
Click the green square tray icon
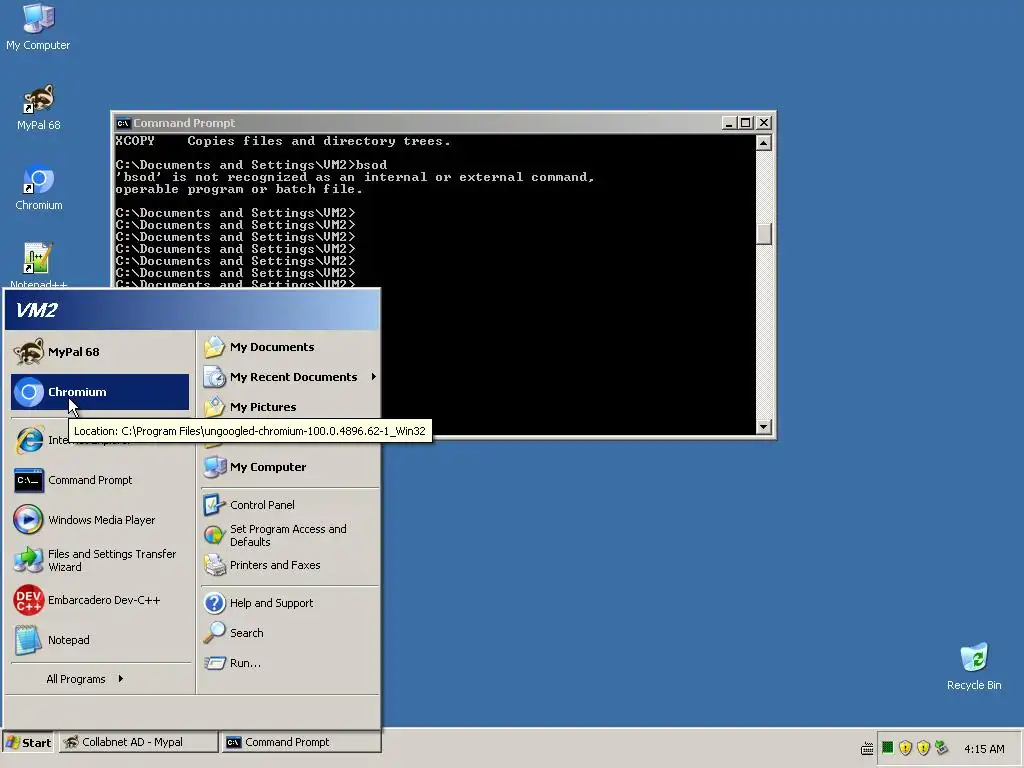(x=887, y=748)
